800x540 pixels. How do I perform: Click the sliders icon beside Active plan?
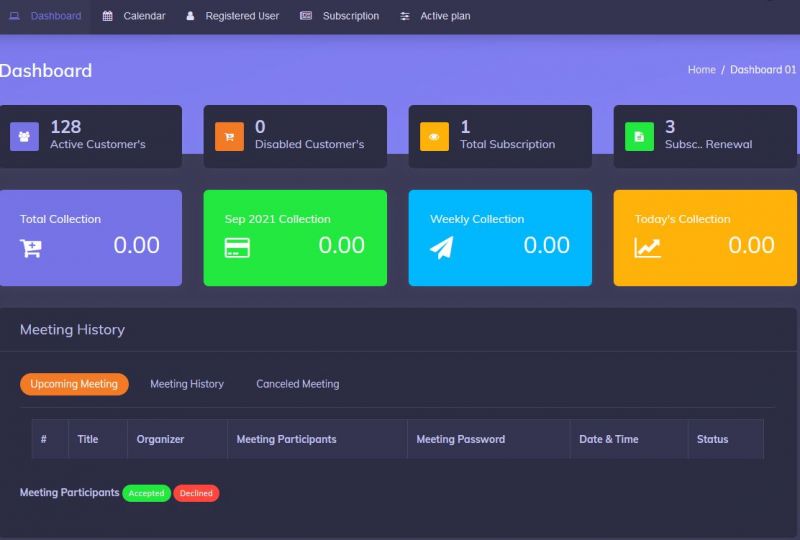[405, 16]
